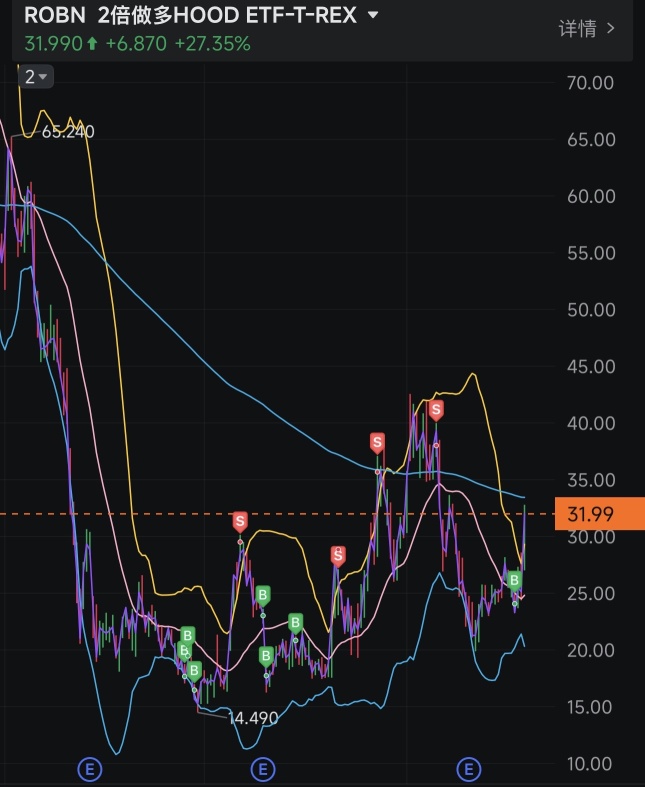Screen dimensions: 645x787
Task: Open the ROBN ticker title dropdown arrow
Action: point(372,15)
